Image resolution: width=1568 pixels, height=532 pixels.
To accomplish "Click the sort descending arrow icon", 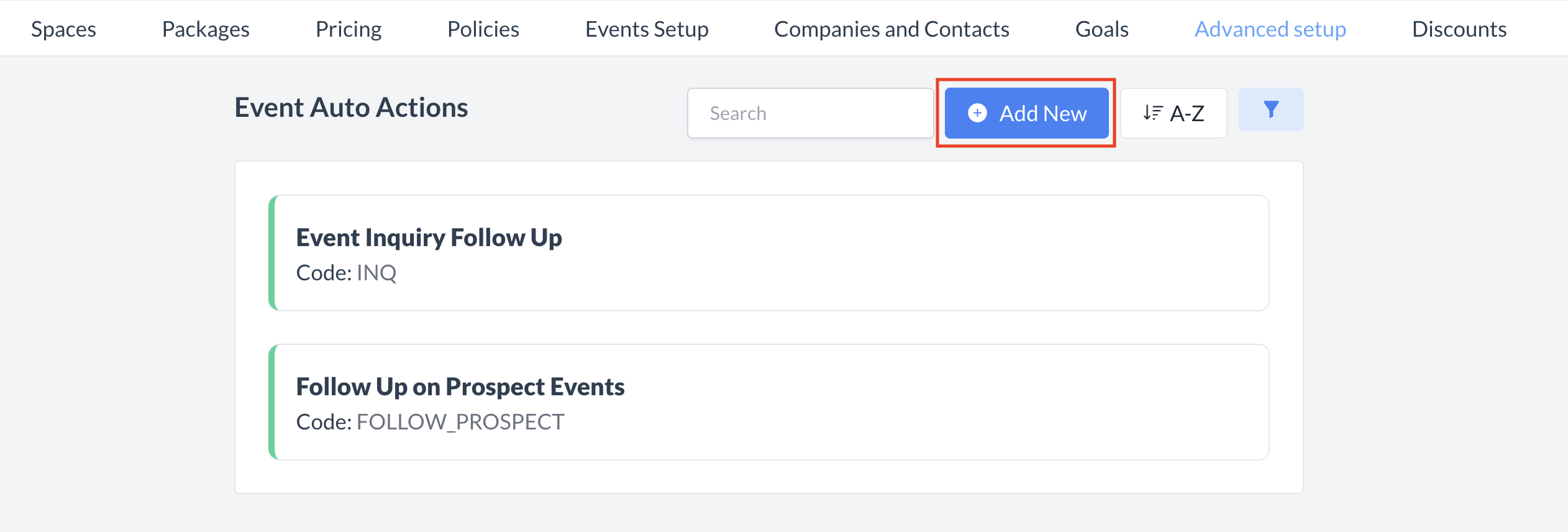I will 1152,112.
